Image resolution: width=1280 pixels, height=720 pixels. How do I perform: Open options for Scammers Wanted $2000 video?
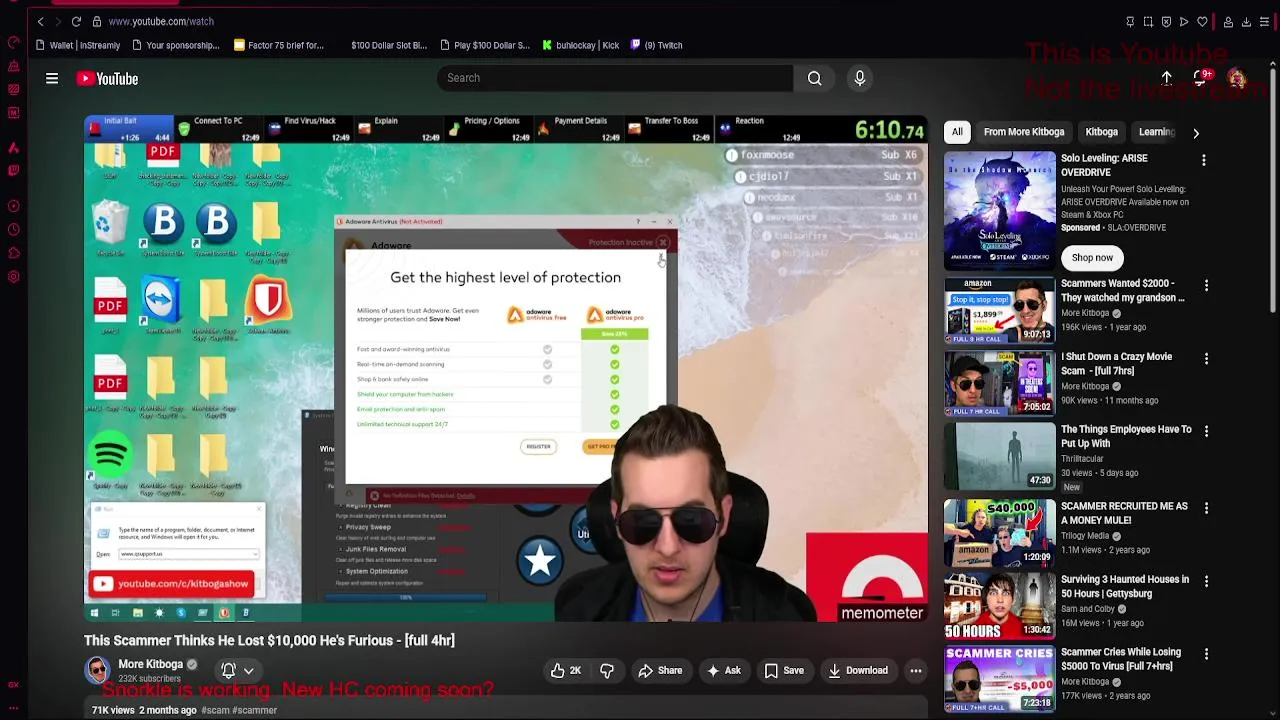point(1206,285)
